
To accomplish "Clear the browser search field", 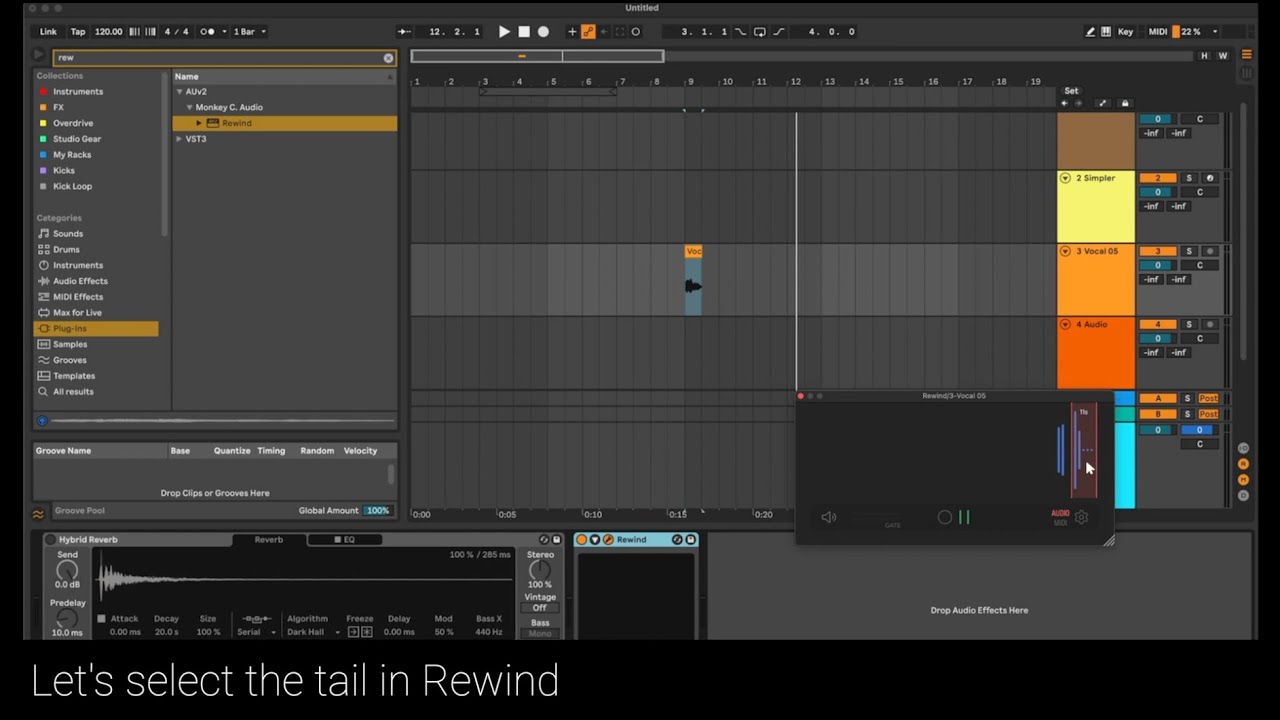I will 388,58.
